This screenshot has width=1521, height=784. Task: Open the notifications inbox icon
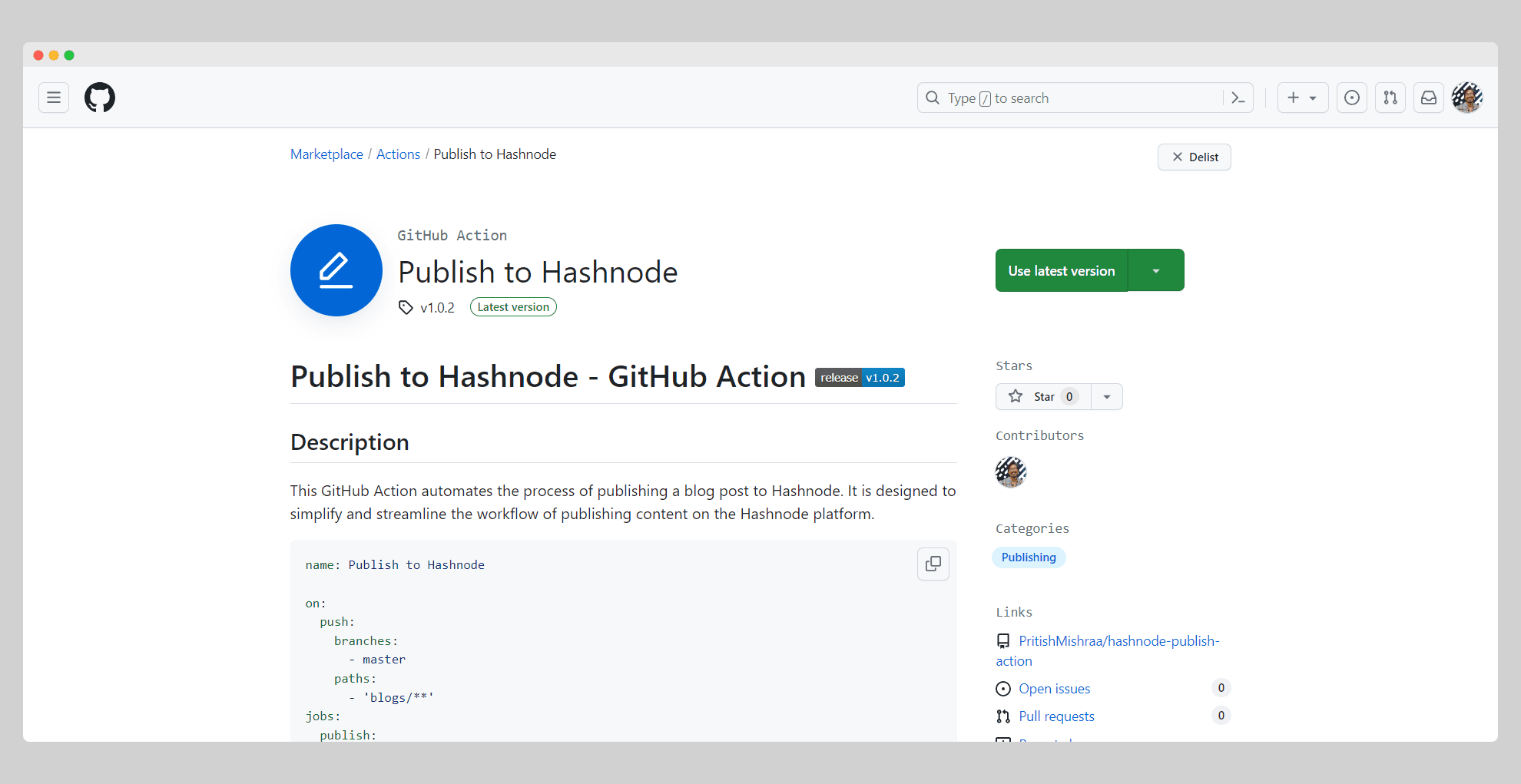tap(1428, 98)
